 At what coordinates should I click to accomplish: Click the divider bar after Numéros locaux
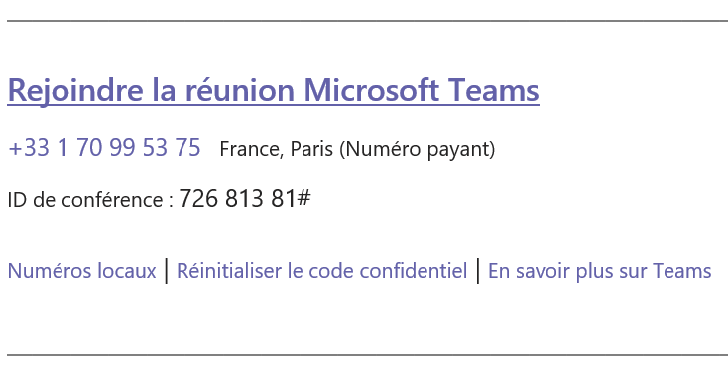(x=167, y=271)
